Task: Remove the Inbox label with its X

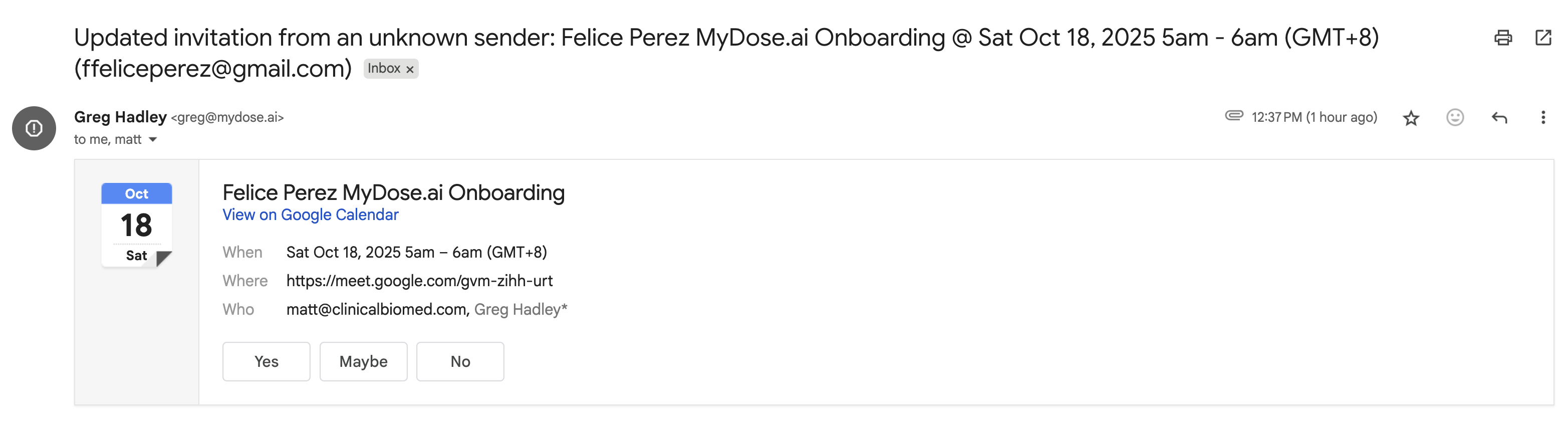Action: 410,70
